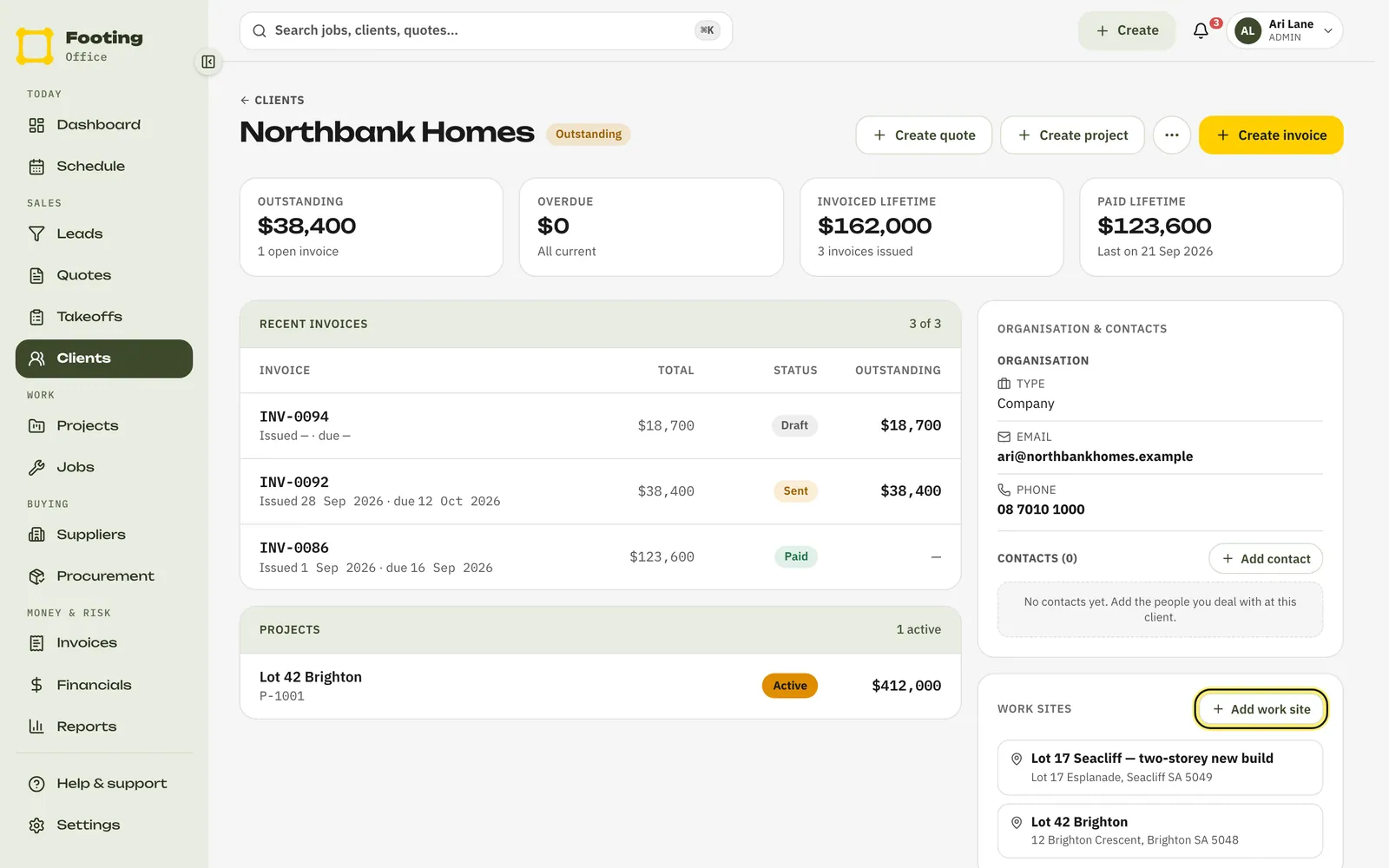Click the Outstanding status tag beside title
1389x868 pixels.
point(589,135)
